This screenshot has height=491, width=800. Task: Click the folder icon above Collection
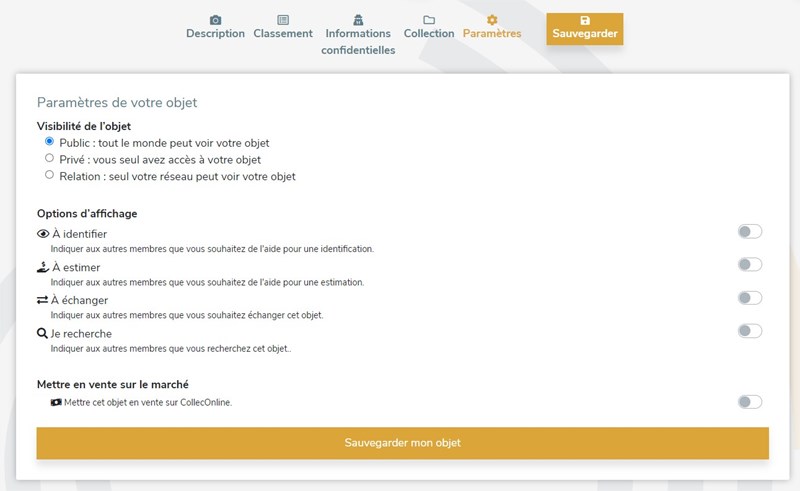pyautogui.click(x=429, y=20)
